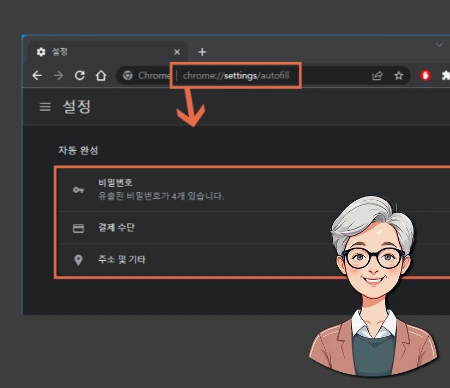450x388 pixels.
Task: Click the Chrome site info chip
Action: (x=146, y=76)
